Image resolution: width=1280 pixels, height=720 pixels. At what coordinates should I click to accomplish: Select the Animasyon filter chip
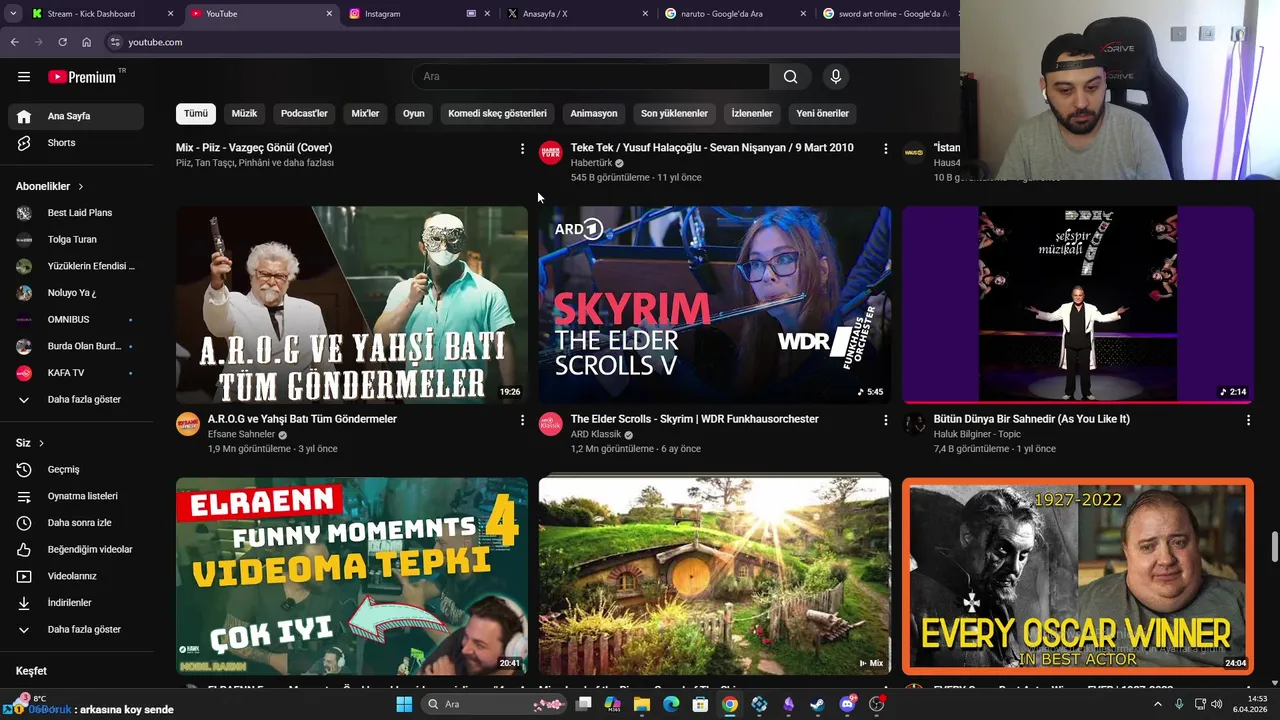tap(594, 114)
